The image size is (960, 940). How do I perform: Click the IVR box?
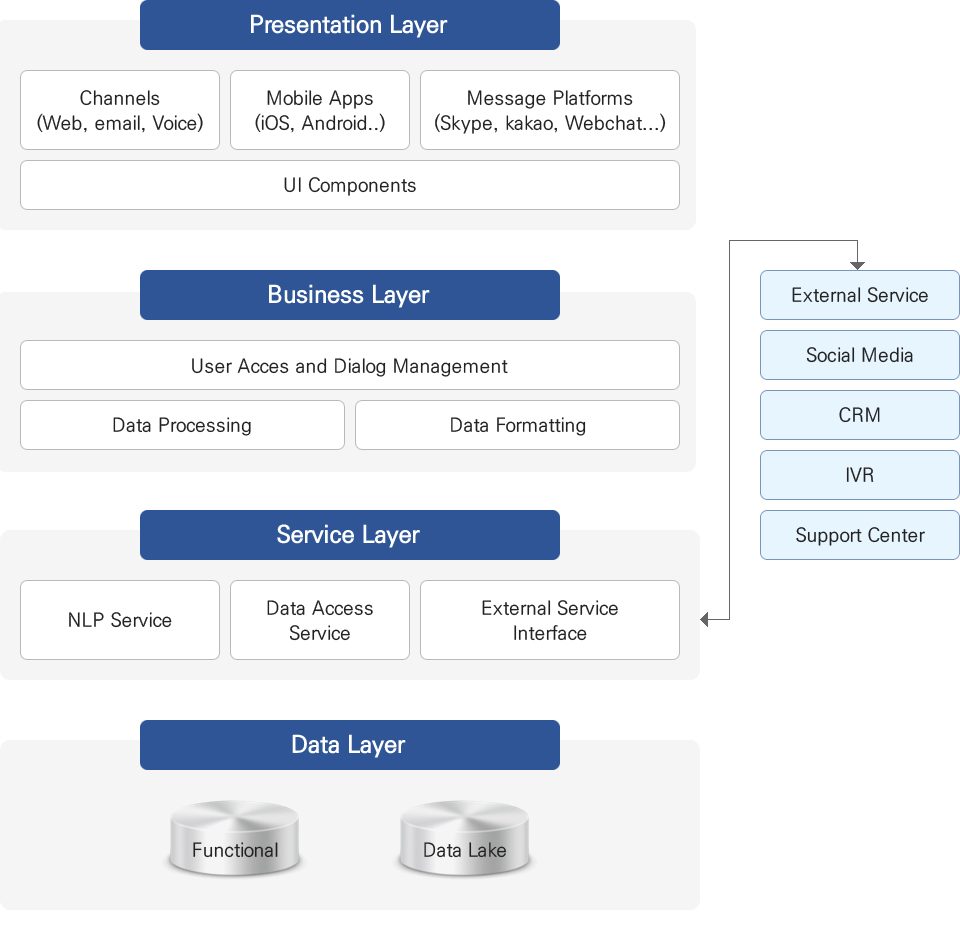(x=860, y=475)
